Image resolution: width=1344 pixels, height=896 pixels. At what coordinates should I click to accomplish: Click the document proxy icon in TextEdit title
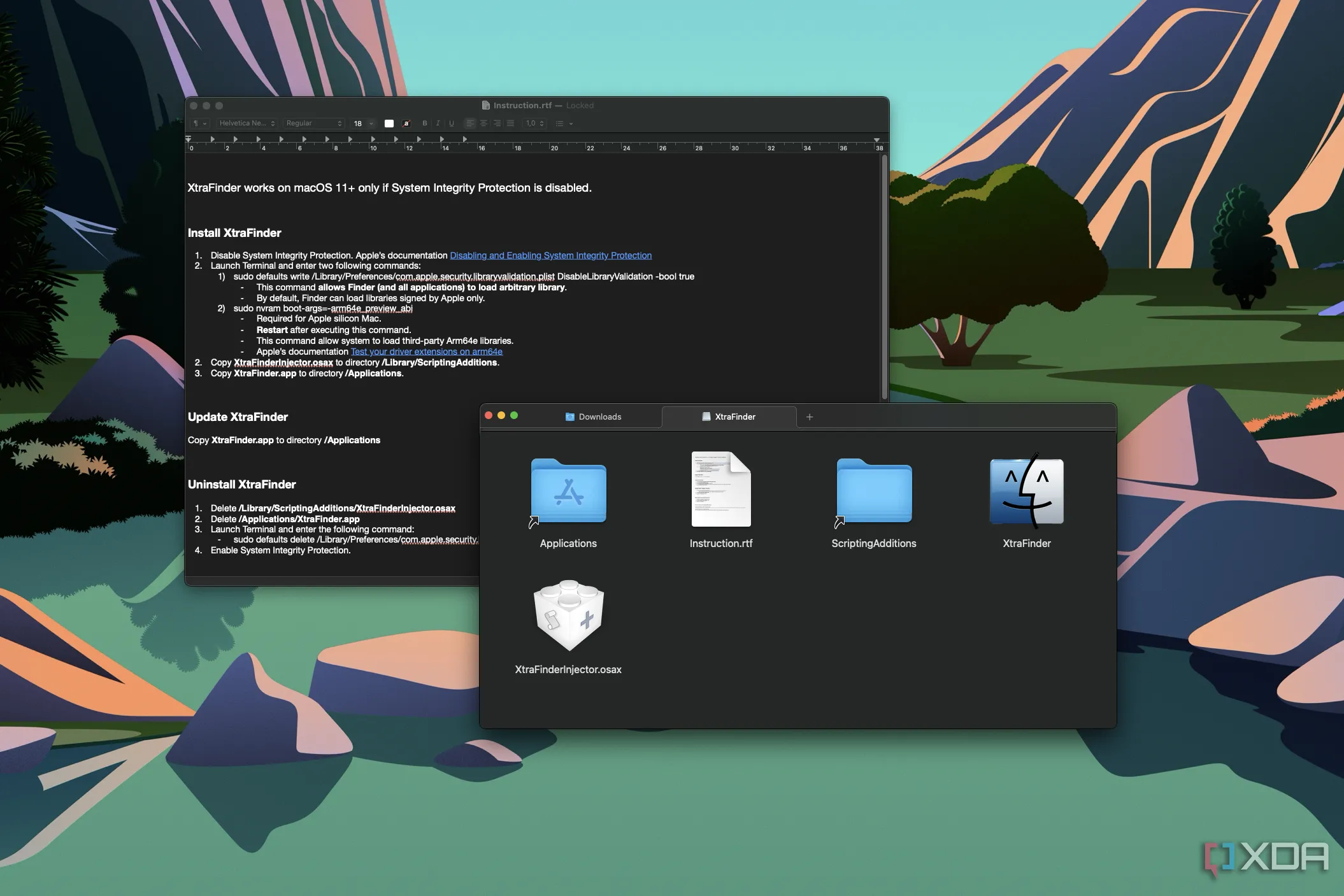coord(486,106)
